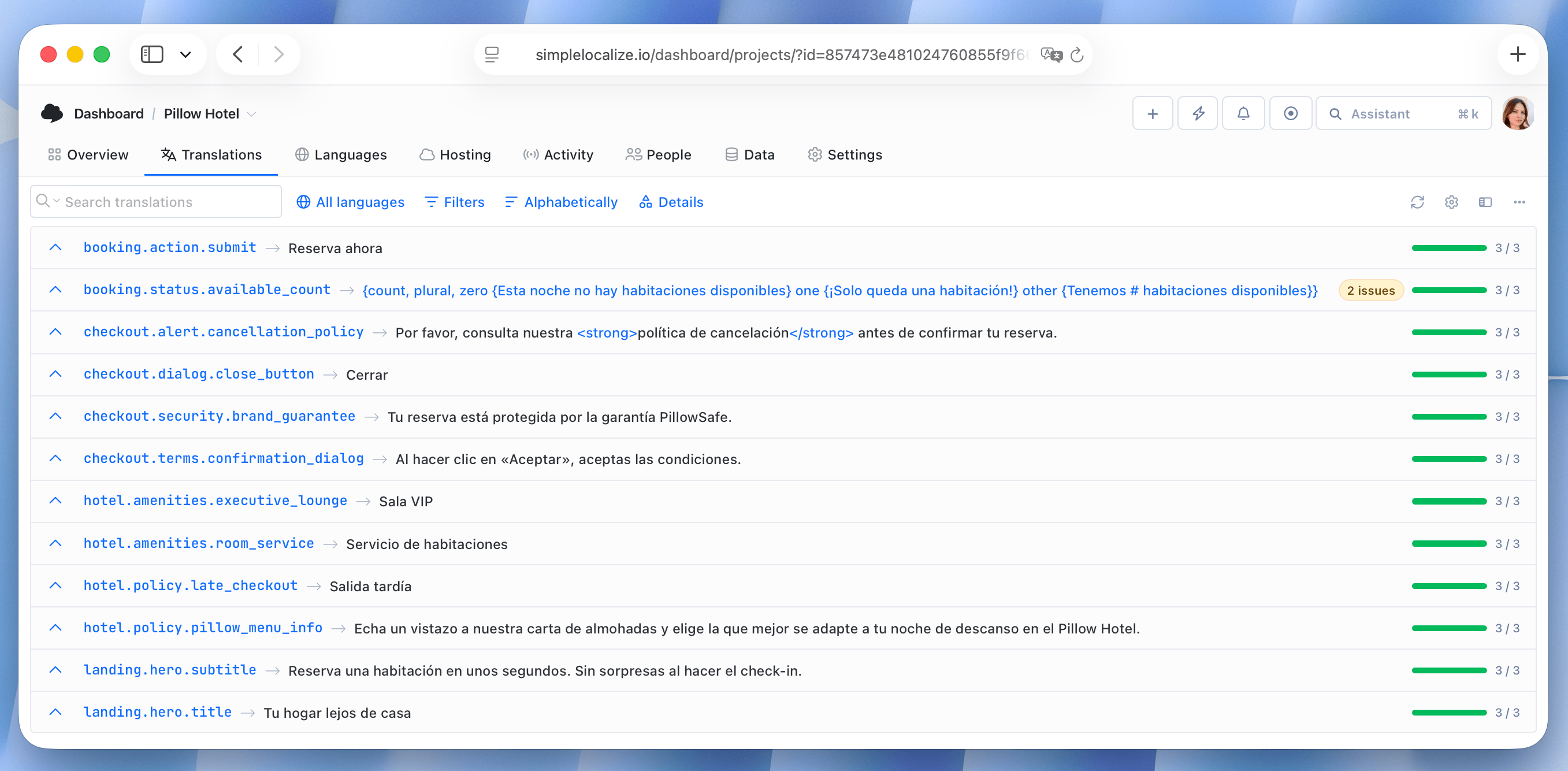Click the landing.hero.title key
The height and width of the screenshot is (771, 1568).
pyautogui.click(x=158, y=712)
